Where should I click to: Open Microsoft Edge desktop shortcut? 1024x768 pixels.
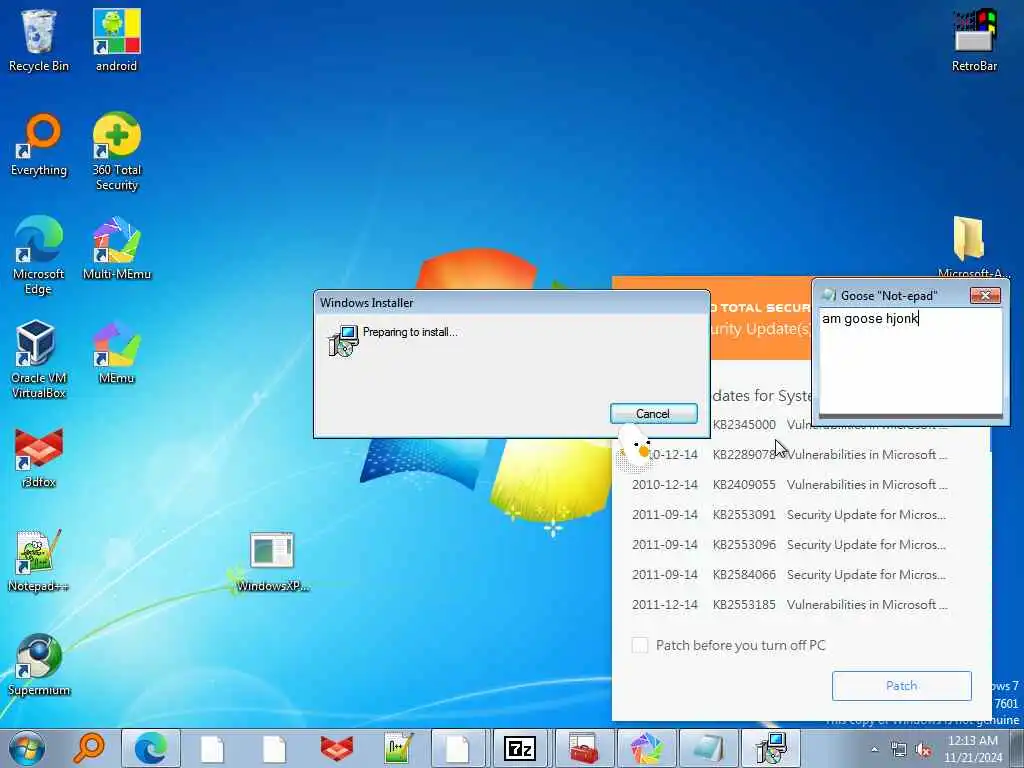pyautogui.click(x=39, y=255)
